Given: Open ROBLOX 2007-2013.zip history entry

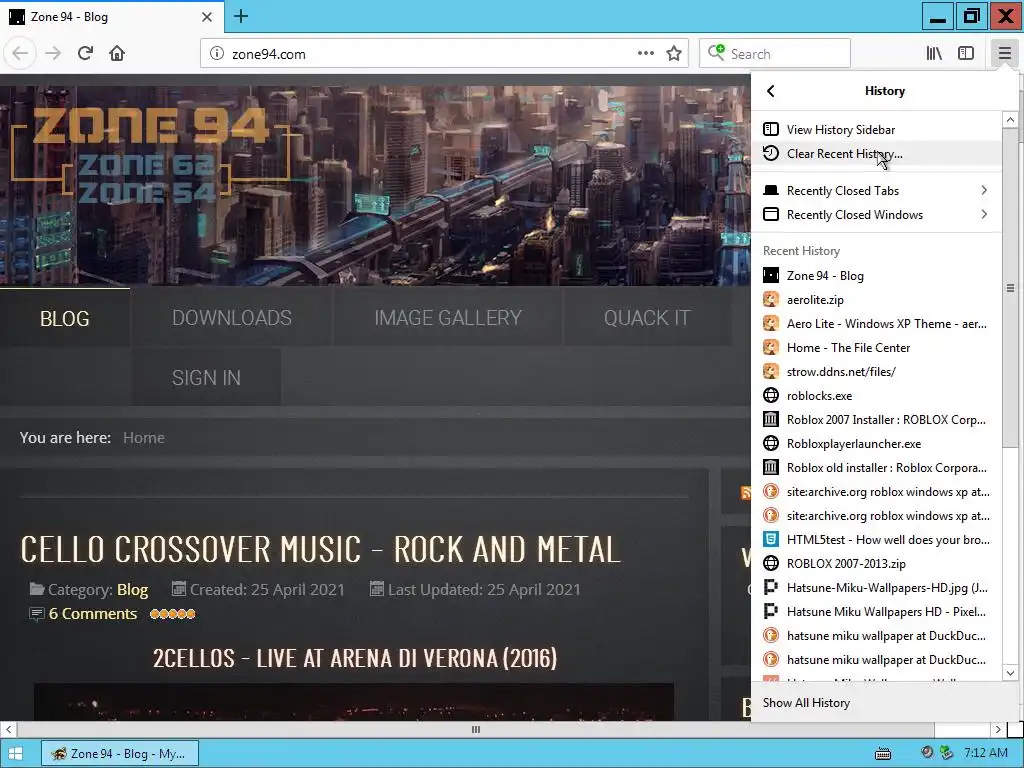Looking at the screenshot, I should tap(876, 564).
